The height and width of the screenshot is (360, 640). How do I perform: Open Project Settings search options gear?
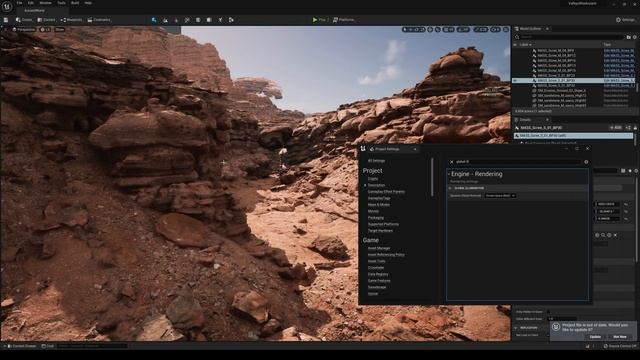point(586,162)
